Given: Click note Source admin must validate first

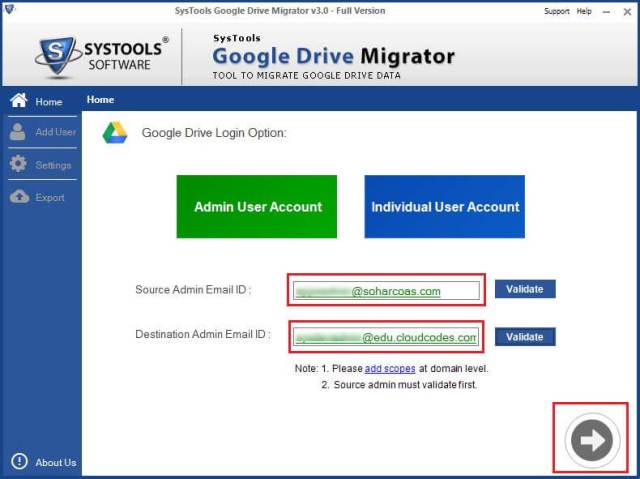Looking at the screenshot, I should click(405, 385).
